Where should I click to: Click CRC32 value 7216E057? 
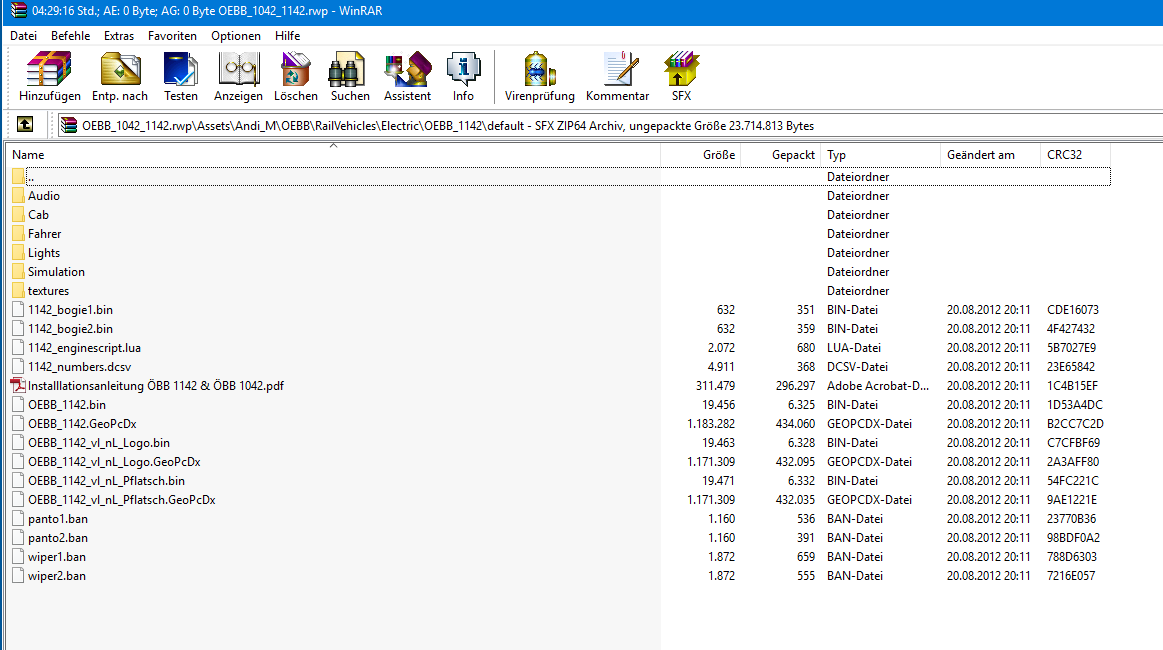click(1071, 576)
